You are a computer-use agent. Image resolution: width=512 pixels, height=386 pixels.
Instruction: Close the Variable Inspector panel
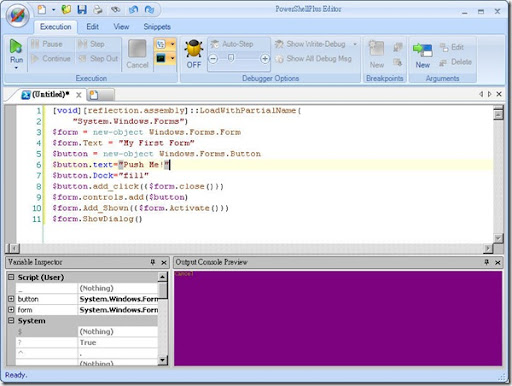164,263
